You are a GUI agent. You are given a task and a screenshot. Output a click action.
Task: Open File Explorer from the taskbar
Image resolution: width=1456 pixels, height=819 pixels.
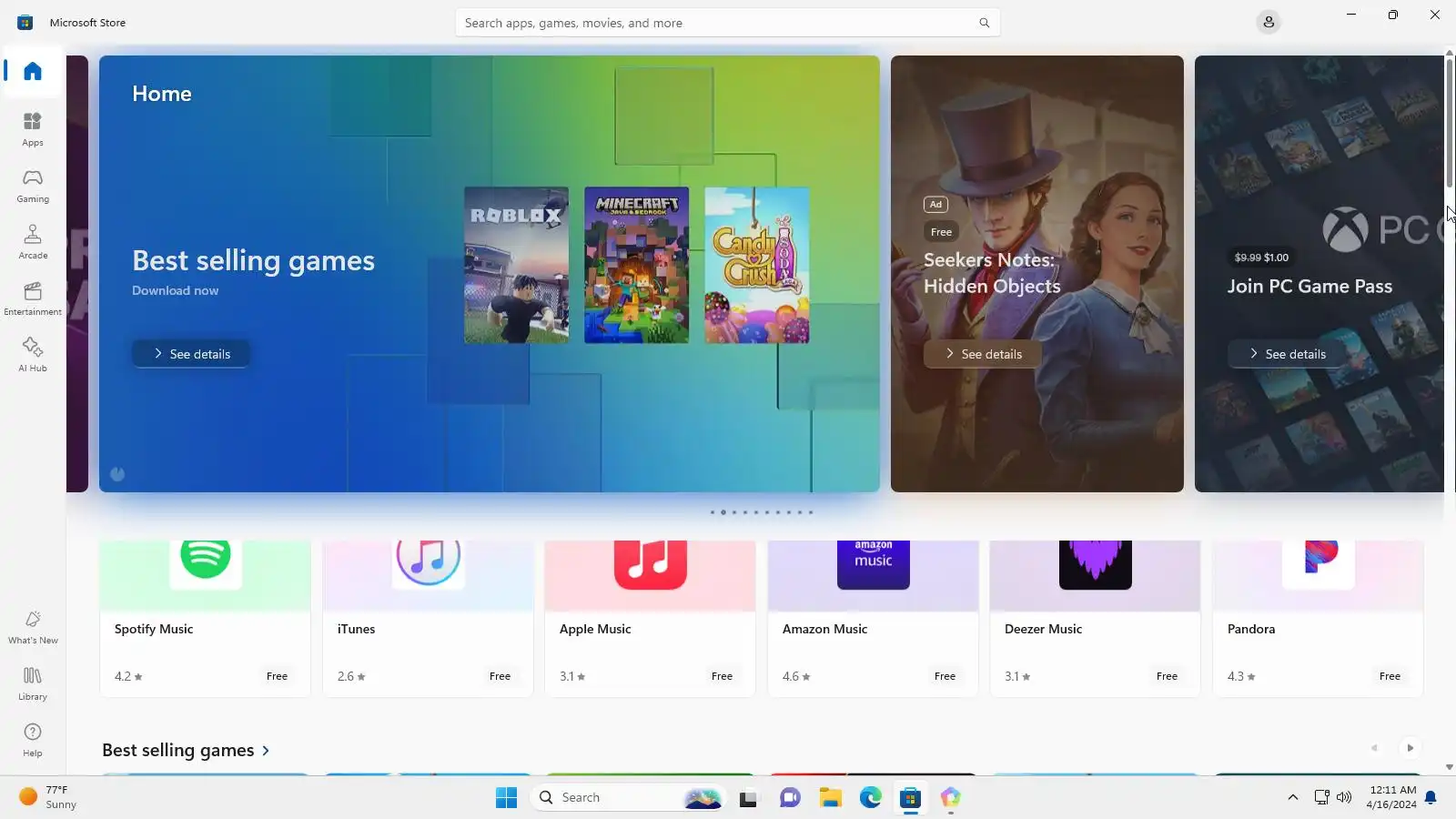tap(830, 798)
